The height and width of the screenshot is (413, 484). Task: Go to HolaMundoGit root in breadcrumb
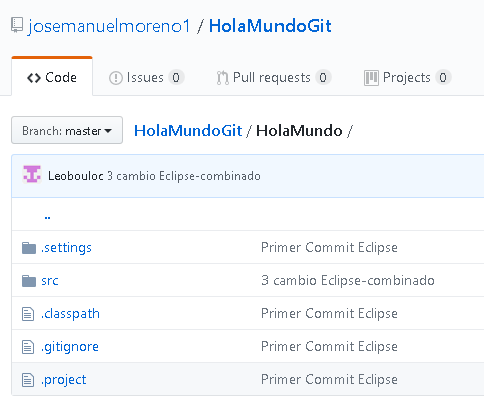pyautogui.click(x=188, y=130)
